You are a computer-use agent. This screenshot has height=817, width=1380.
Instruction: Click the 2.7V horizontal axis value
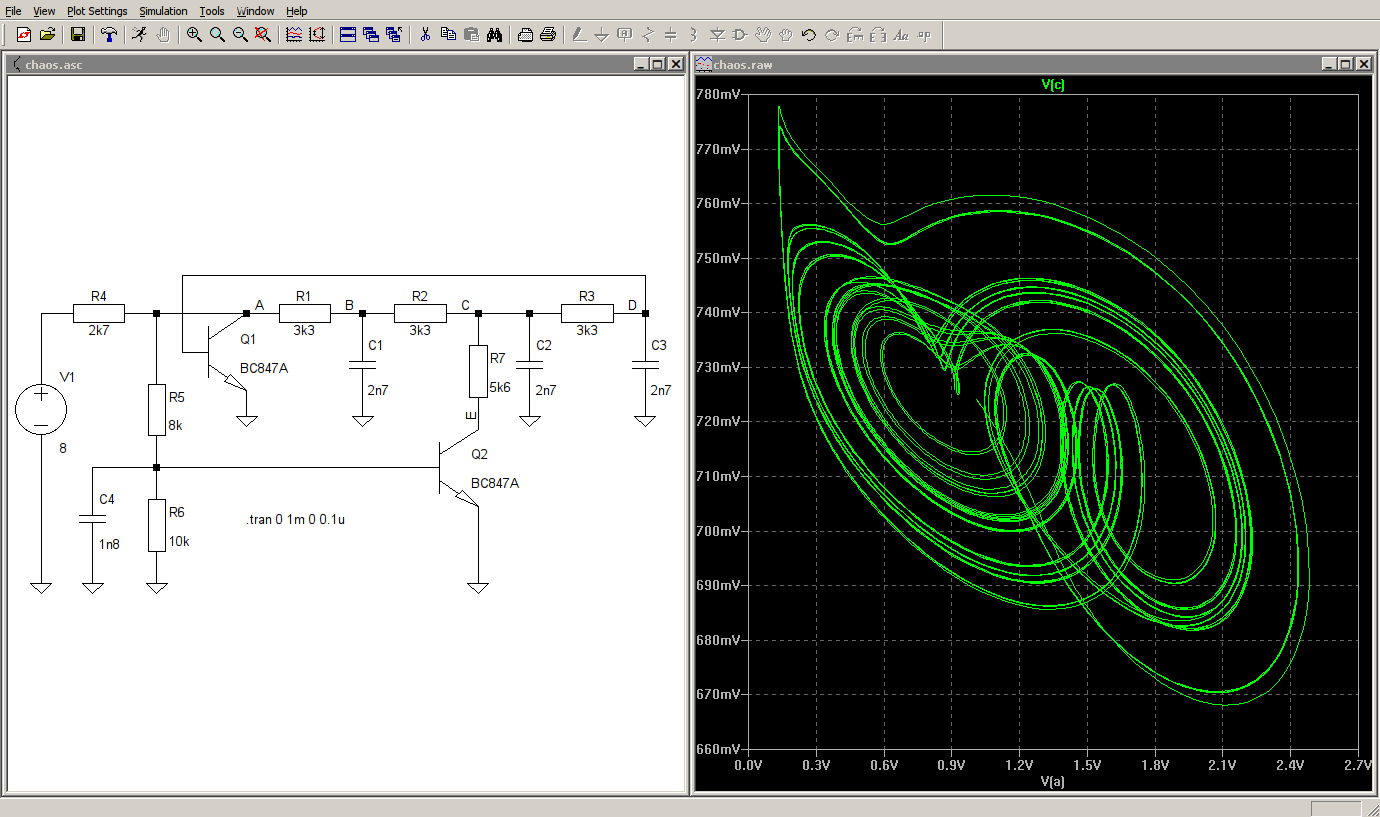click(x=1356, y=765)
